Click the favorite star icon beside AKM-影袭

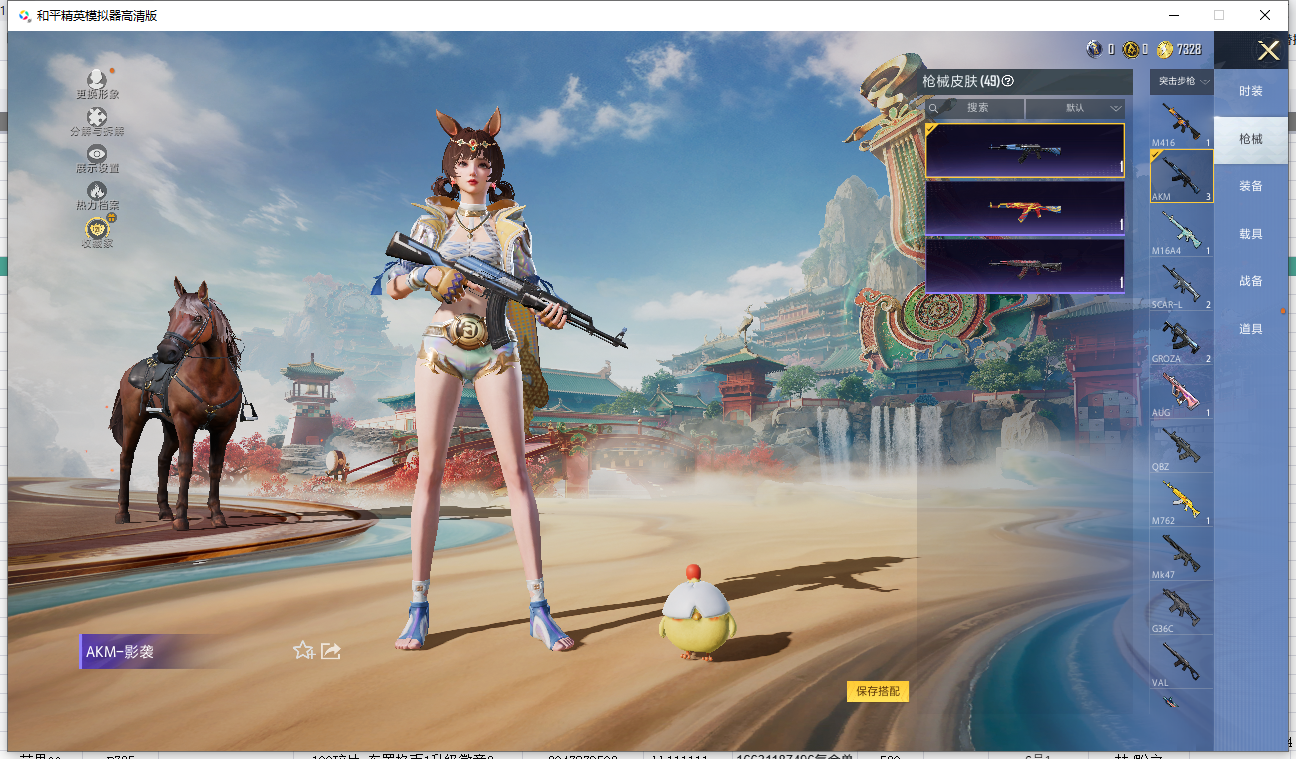(x=303, y=651)
